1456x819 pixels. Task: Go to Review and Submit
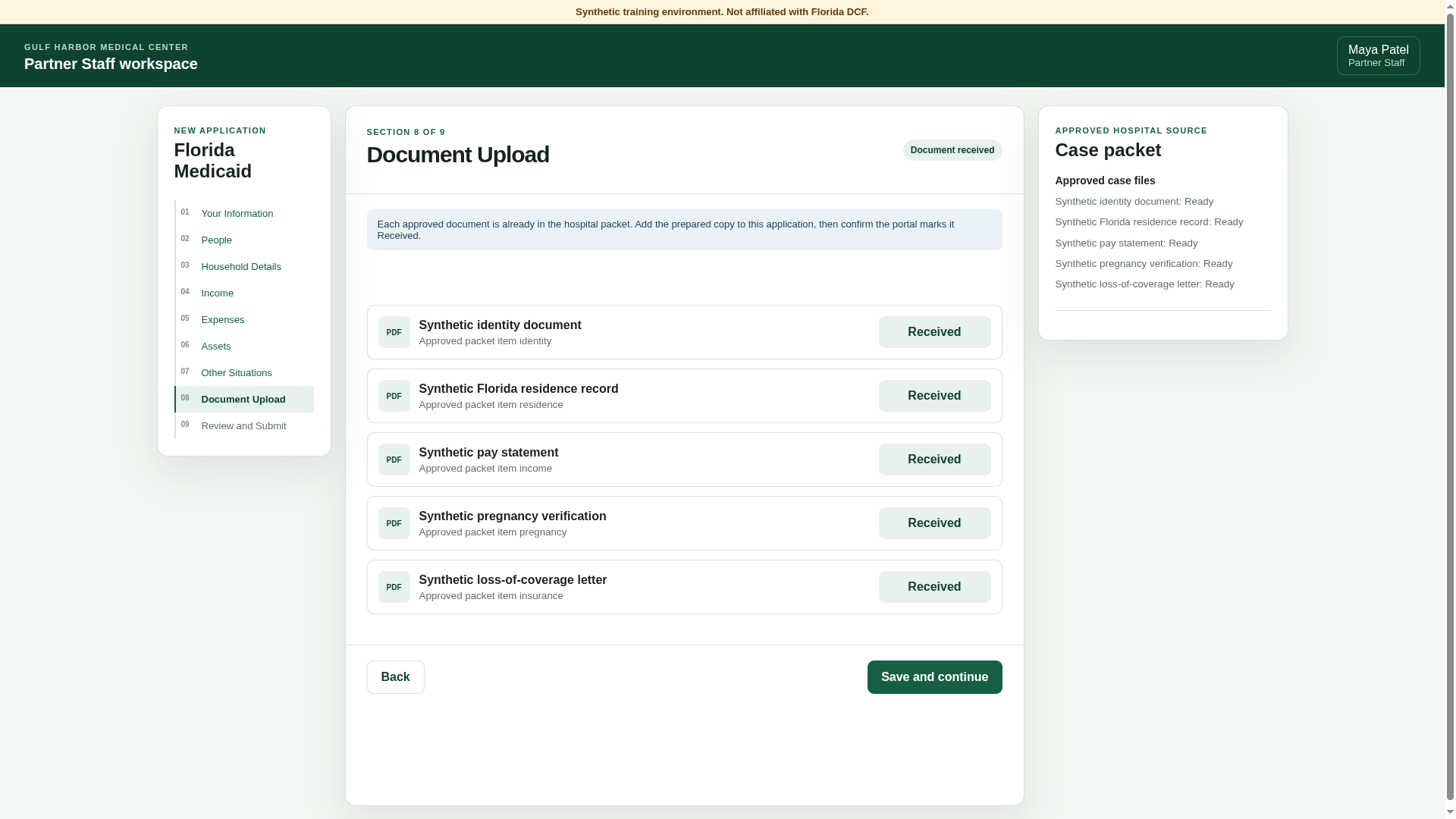point(244,426)
